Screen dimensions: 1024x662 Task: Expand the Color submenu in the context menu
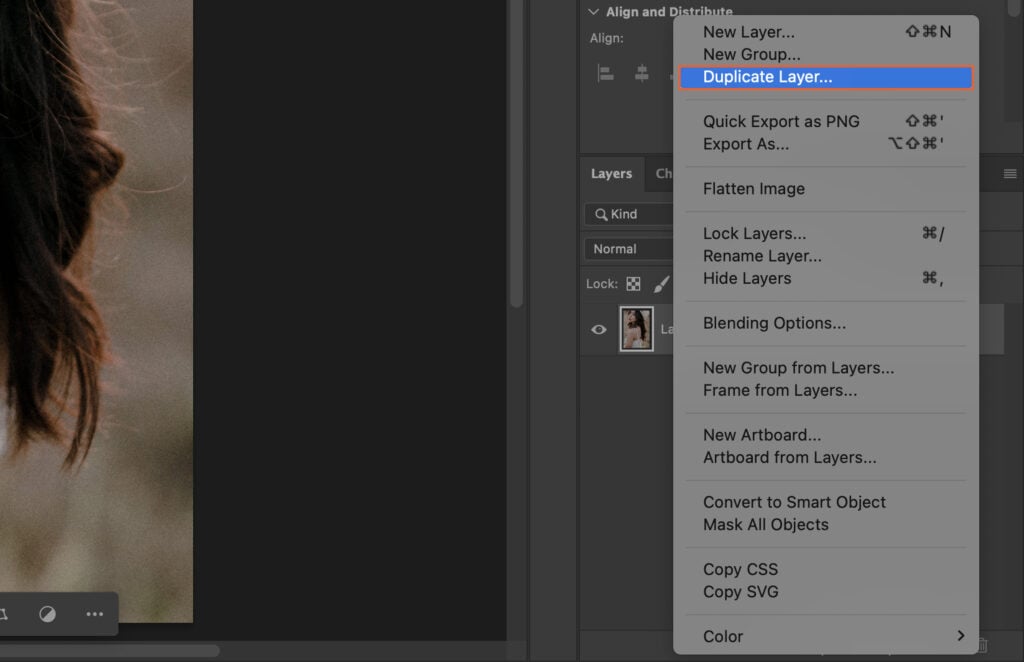coord(830,636)
